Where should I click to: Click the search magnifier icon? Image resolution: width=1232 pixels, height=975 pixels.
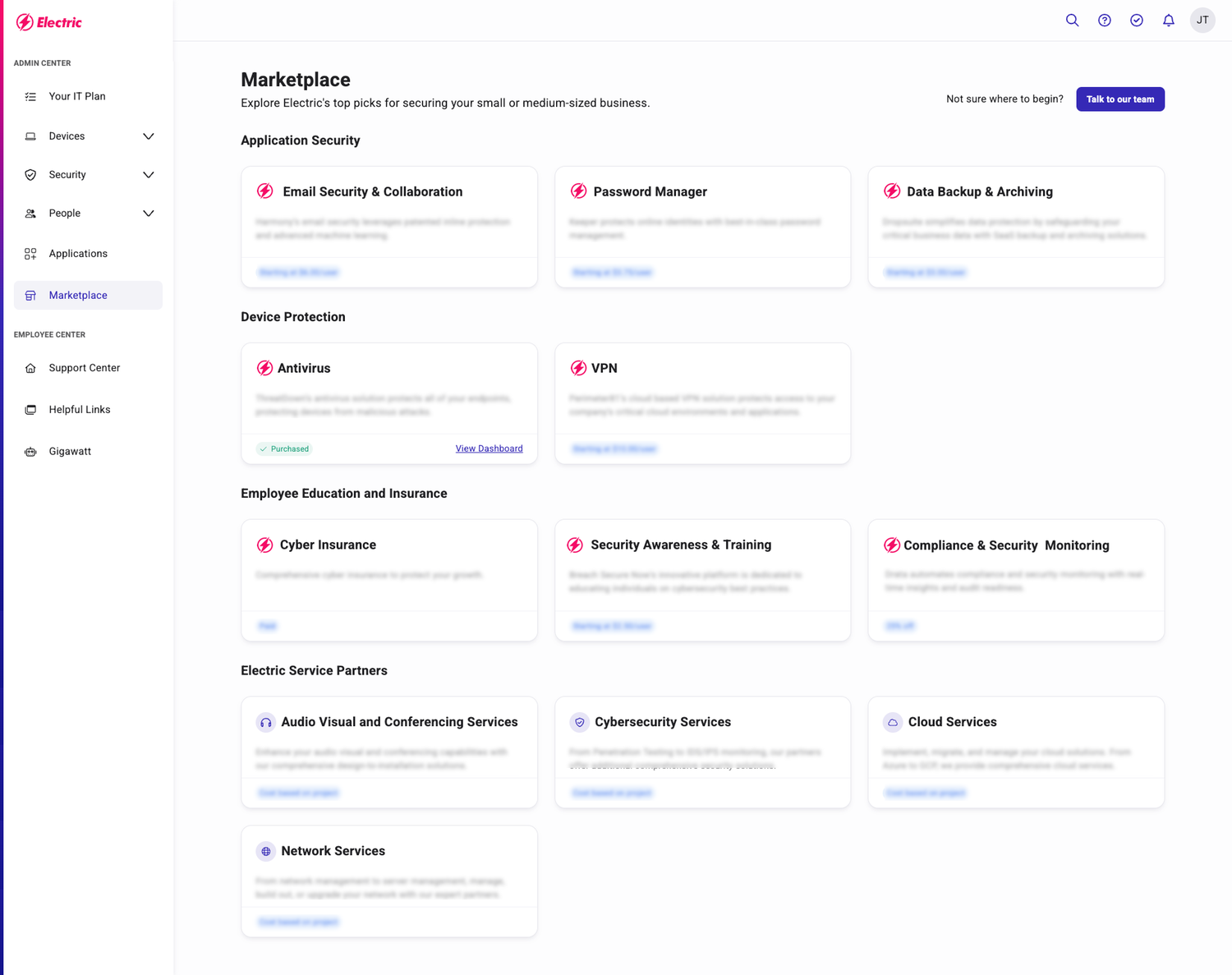1072,21
